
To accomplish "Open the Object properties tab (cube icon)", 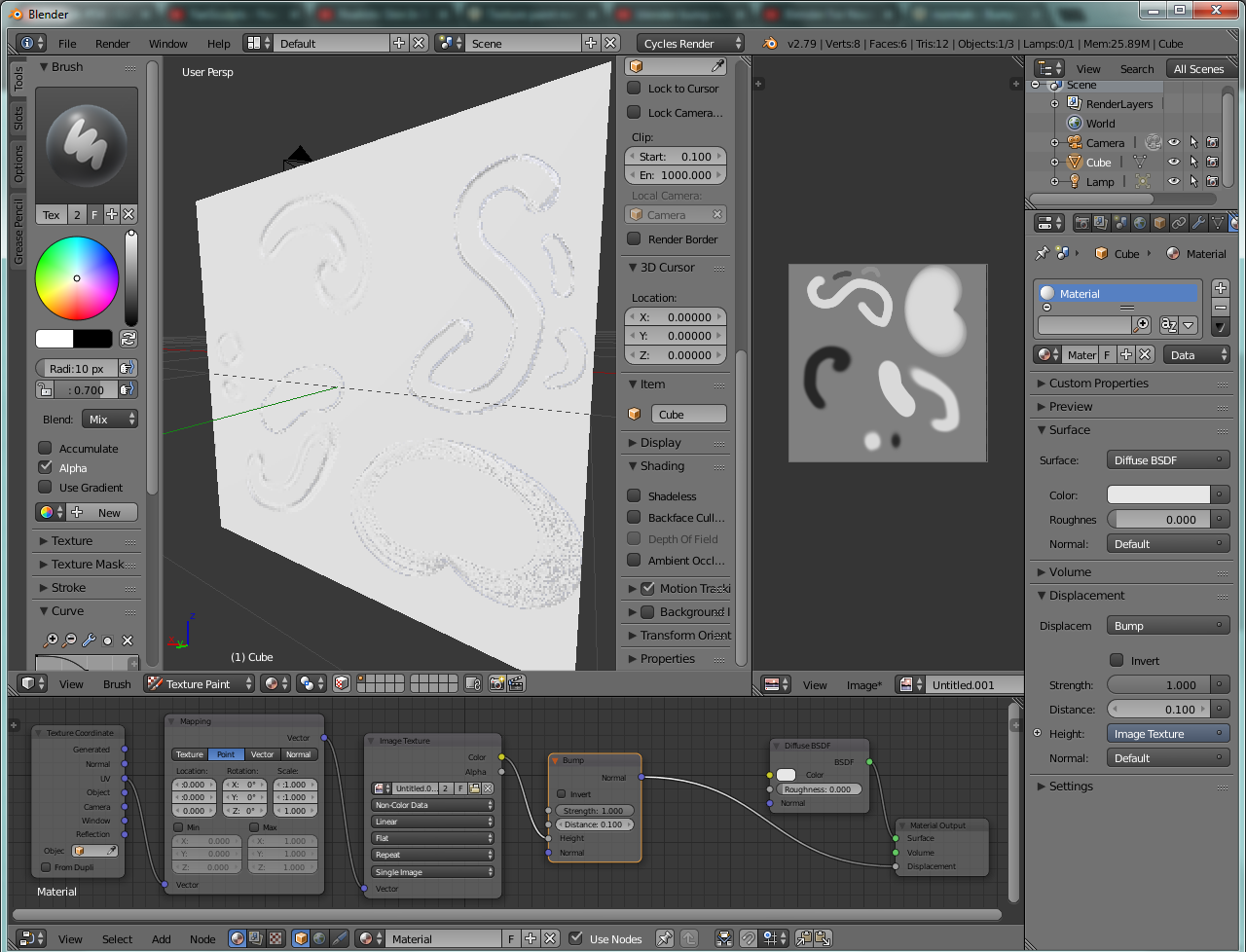I will coord(1159,224).
